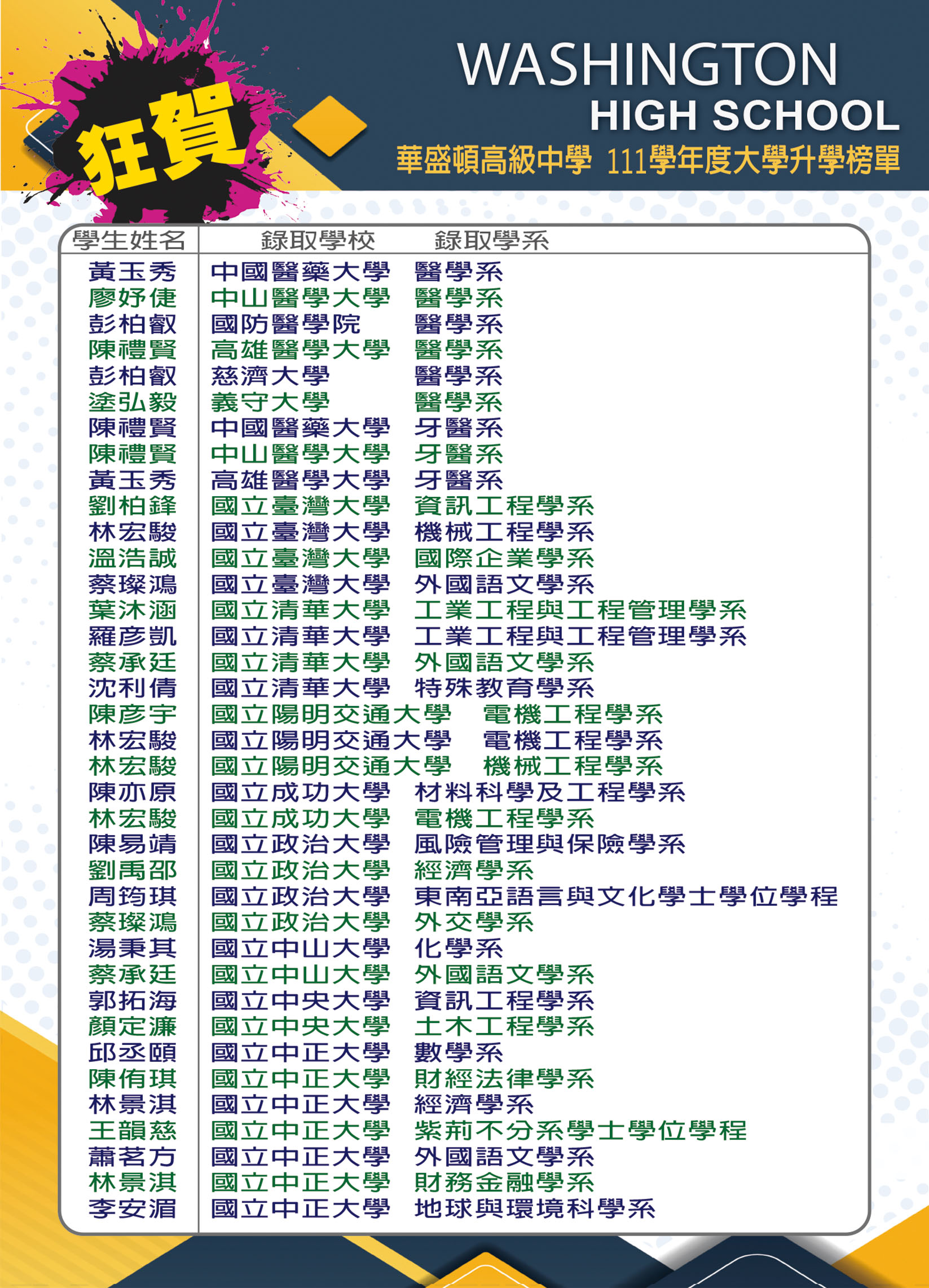The height and width of the screenshot is (1288, 929).
Task: Select student name 王韻慈
Action: click(133, 1131)
